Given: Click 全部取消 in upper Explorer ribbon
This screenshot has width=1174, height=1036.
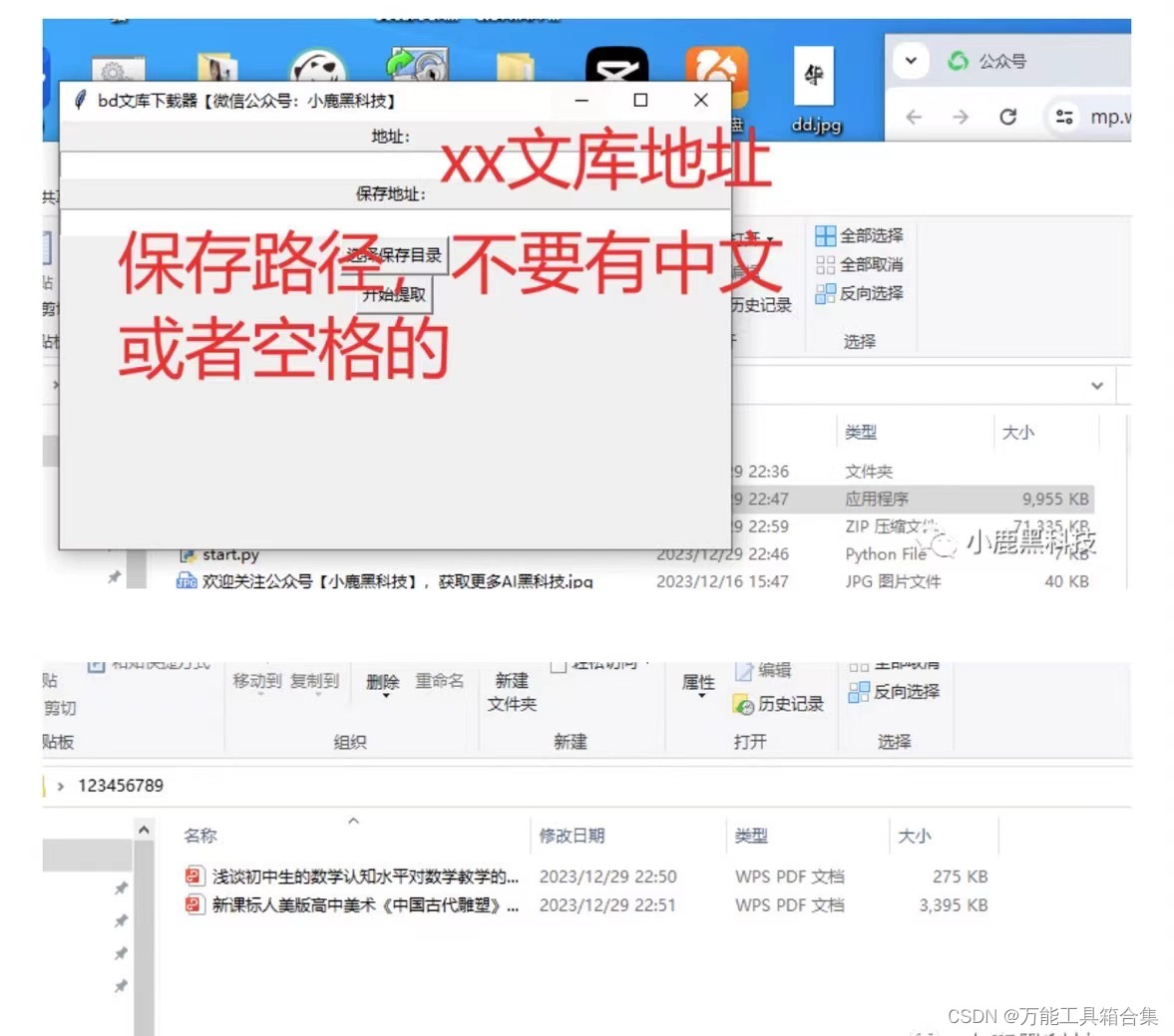Looking at the screenshot, I should click(x=859, y=264).
